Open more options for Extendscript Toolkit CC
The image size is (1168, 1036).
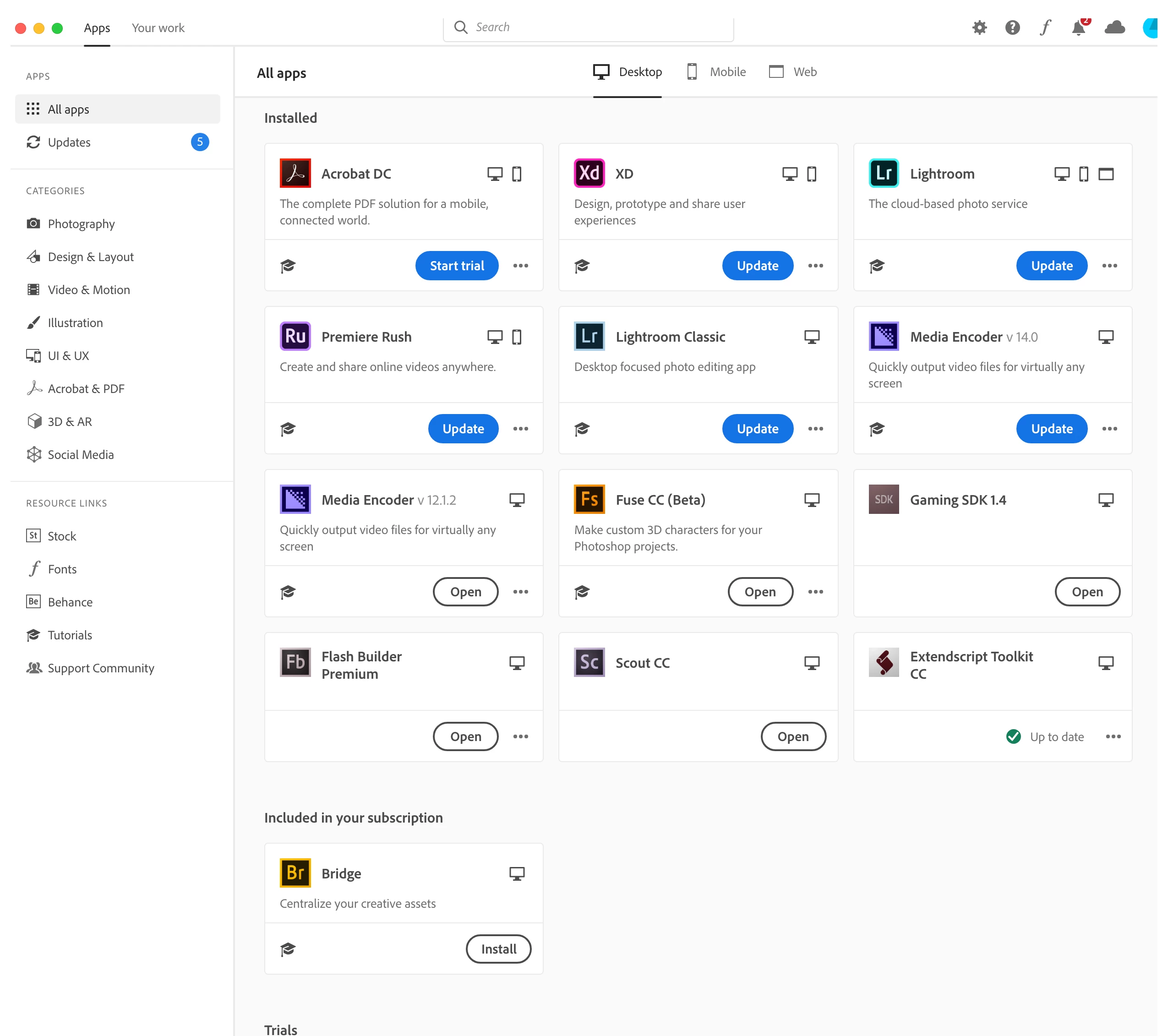(1113, 736)
